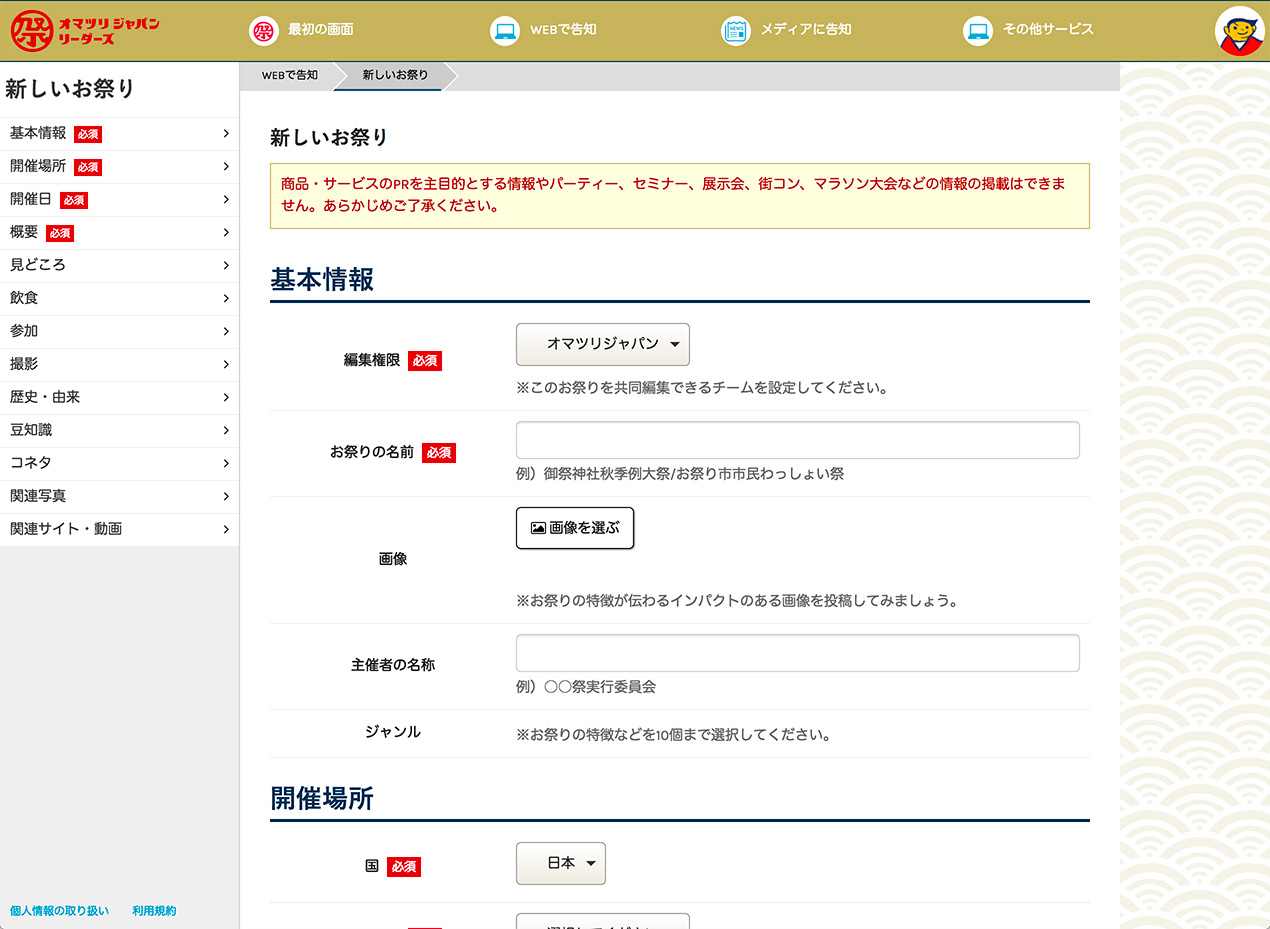Open the 利用規約 link
The image size is (1270, 929).
click(x=154, y=911)
